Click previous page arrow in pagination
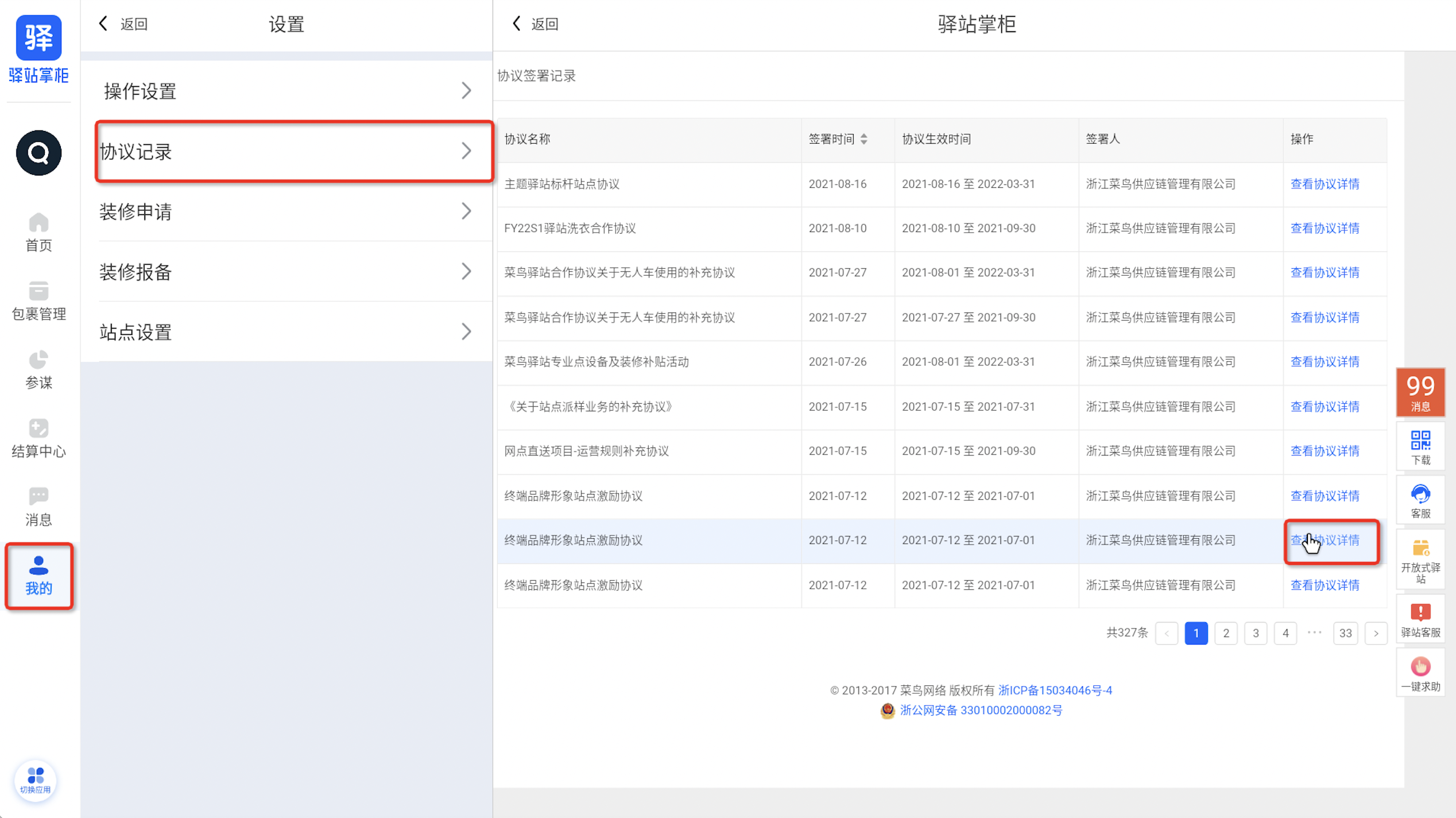 coord(1167,633)
